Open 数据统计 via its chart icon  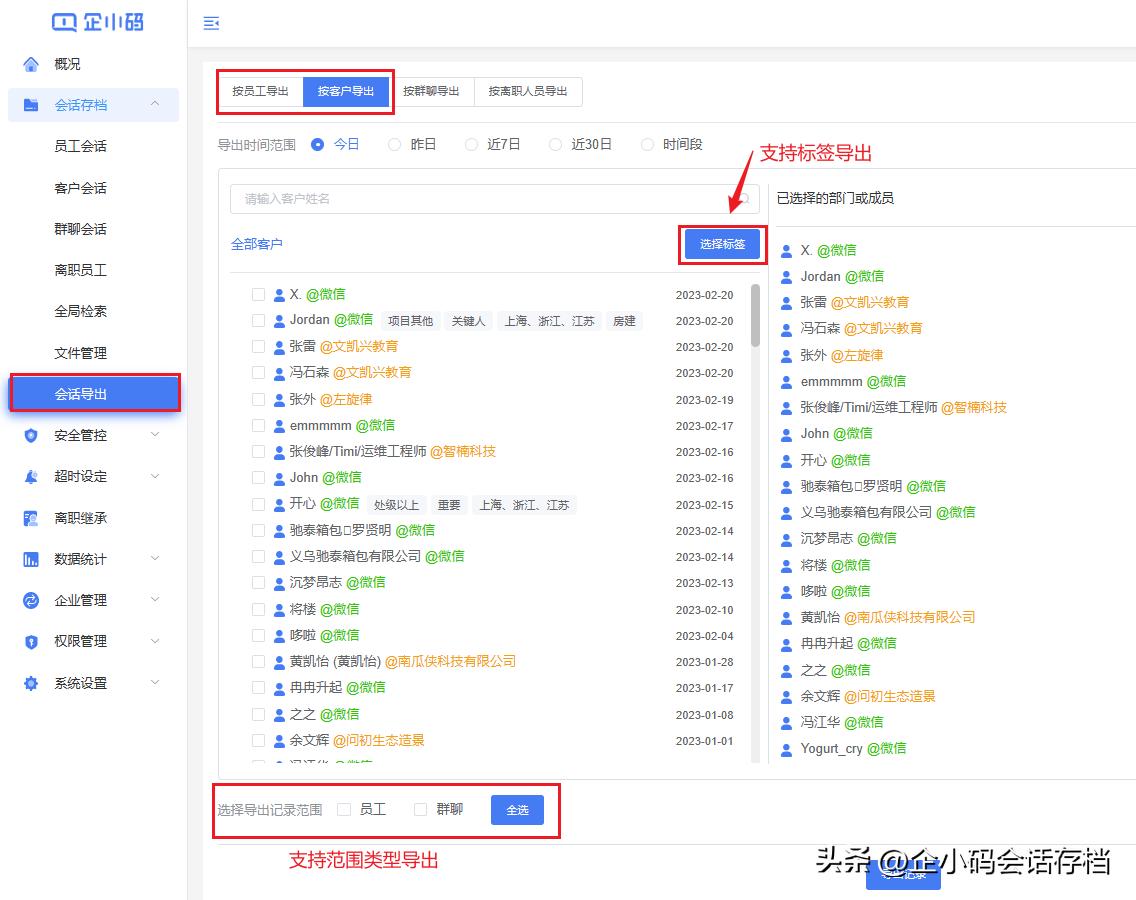tap(30, 558)
